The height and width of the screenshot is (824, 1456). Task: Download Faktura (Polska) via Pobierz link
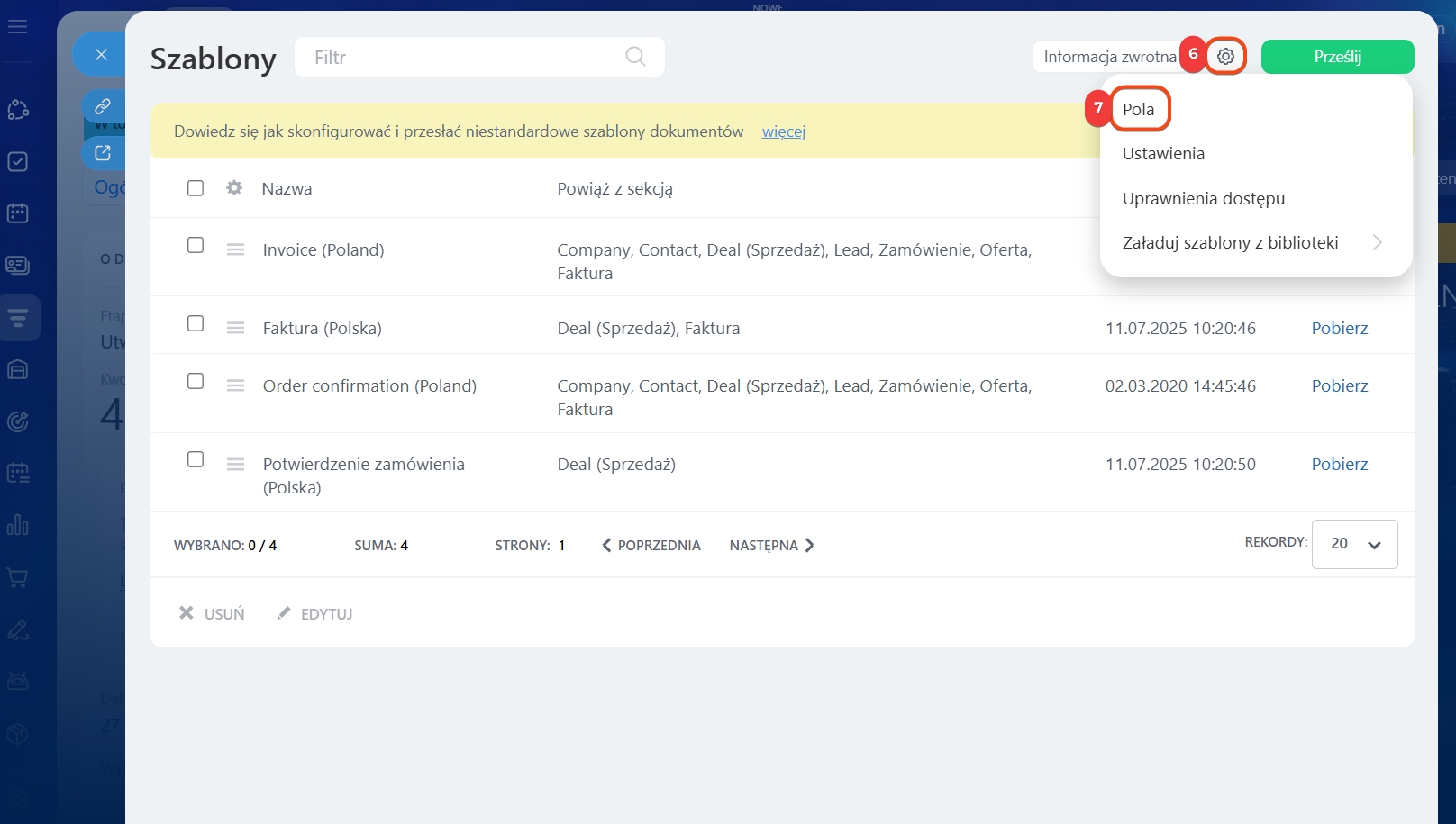1339,328
